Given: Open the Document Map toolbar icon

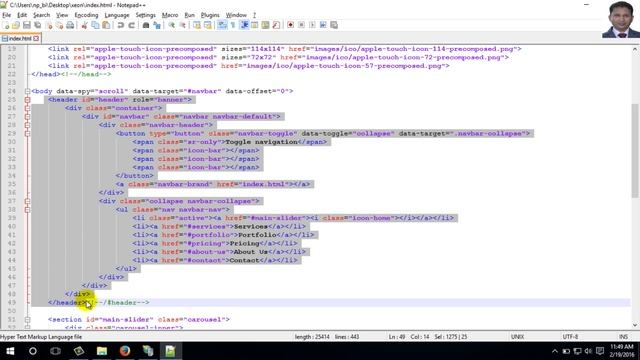Looking at the screenshot, I should point(265,25).
